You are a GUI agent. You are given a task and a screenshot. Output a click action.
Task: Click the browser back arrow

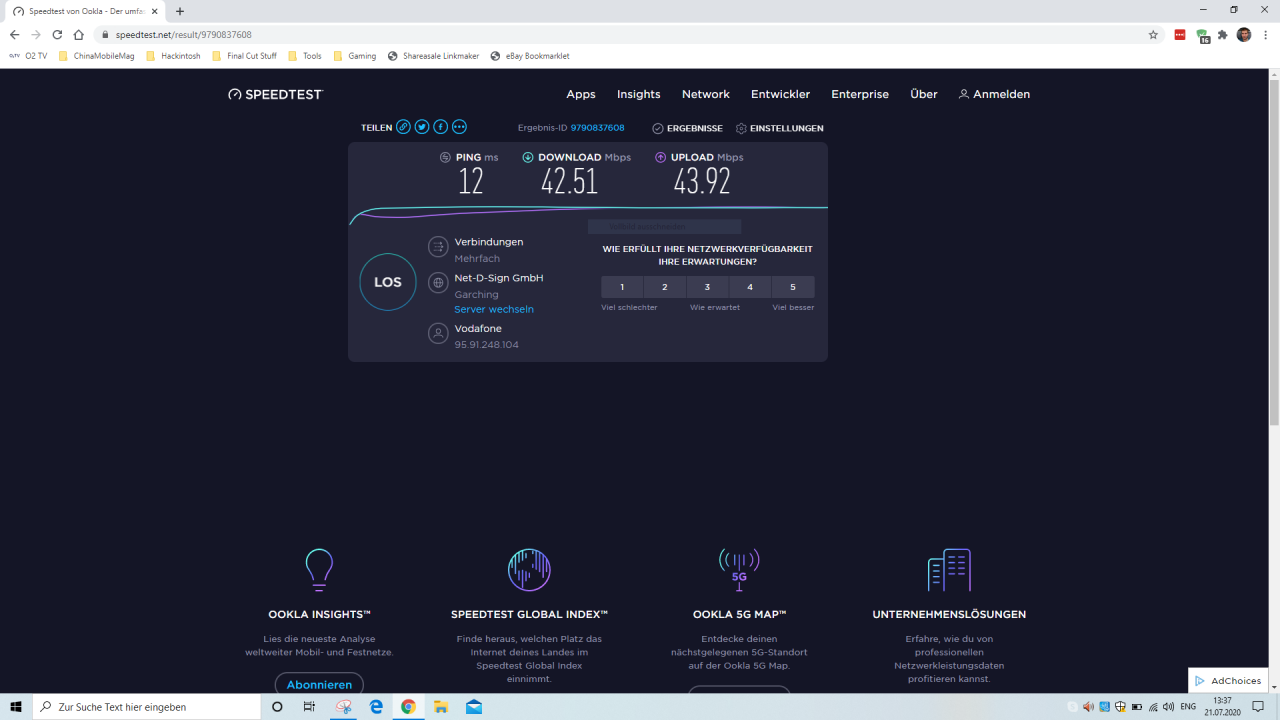(14, 34)
